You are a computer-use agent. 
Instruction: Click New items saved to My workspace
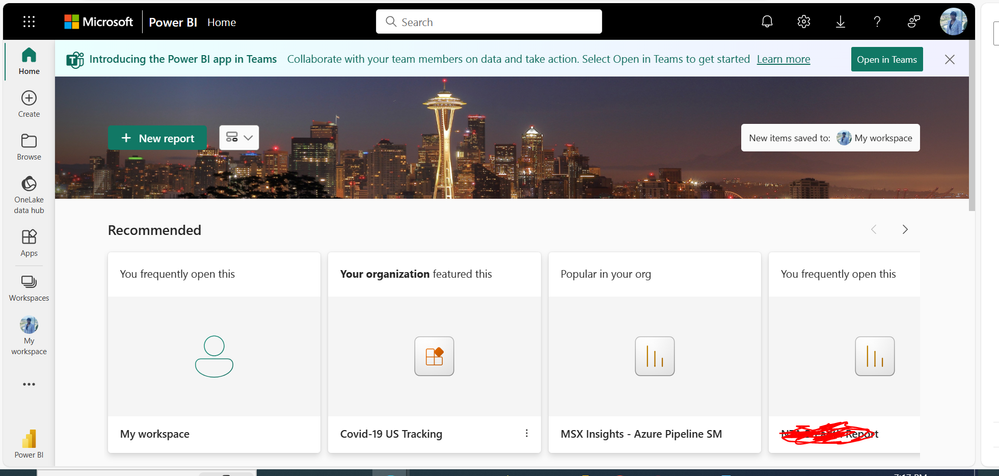coord(830,138)
